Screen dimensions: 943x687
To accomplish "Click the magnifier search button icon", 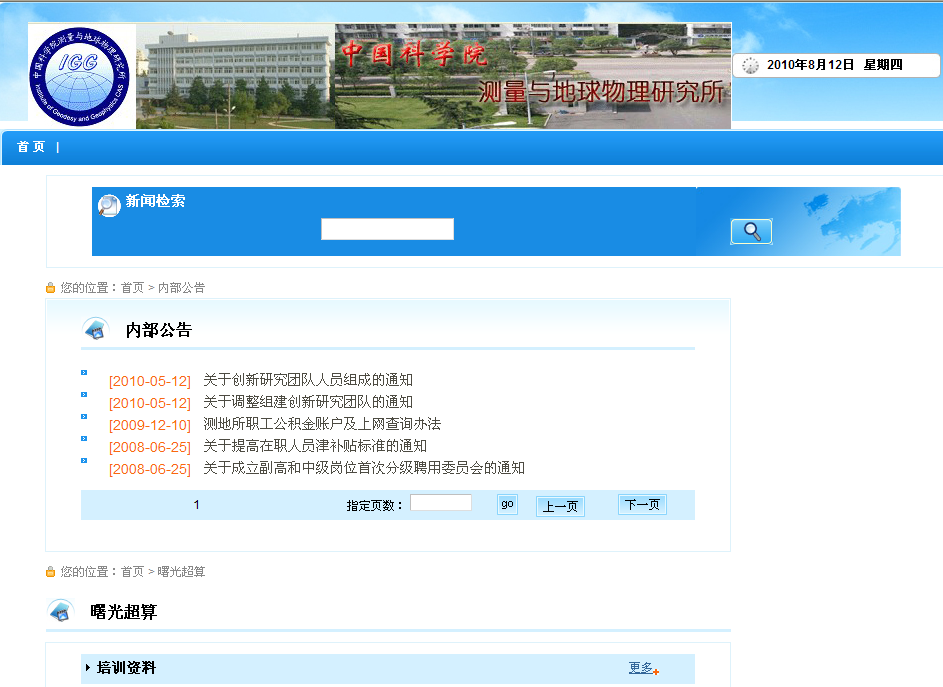I will click(x=751, y=232).
